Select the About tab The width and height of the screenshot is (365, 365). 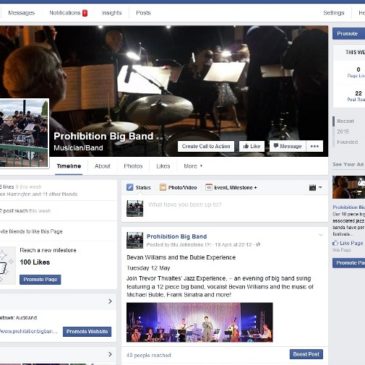(x=102, y=166)
